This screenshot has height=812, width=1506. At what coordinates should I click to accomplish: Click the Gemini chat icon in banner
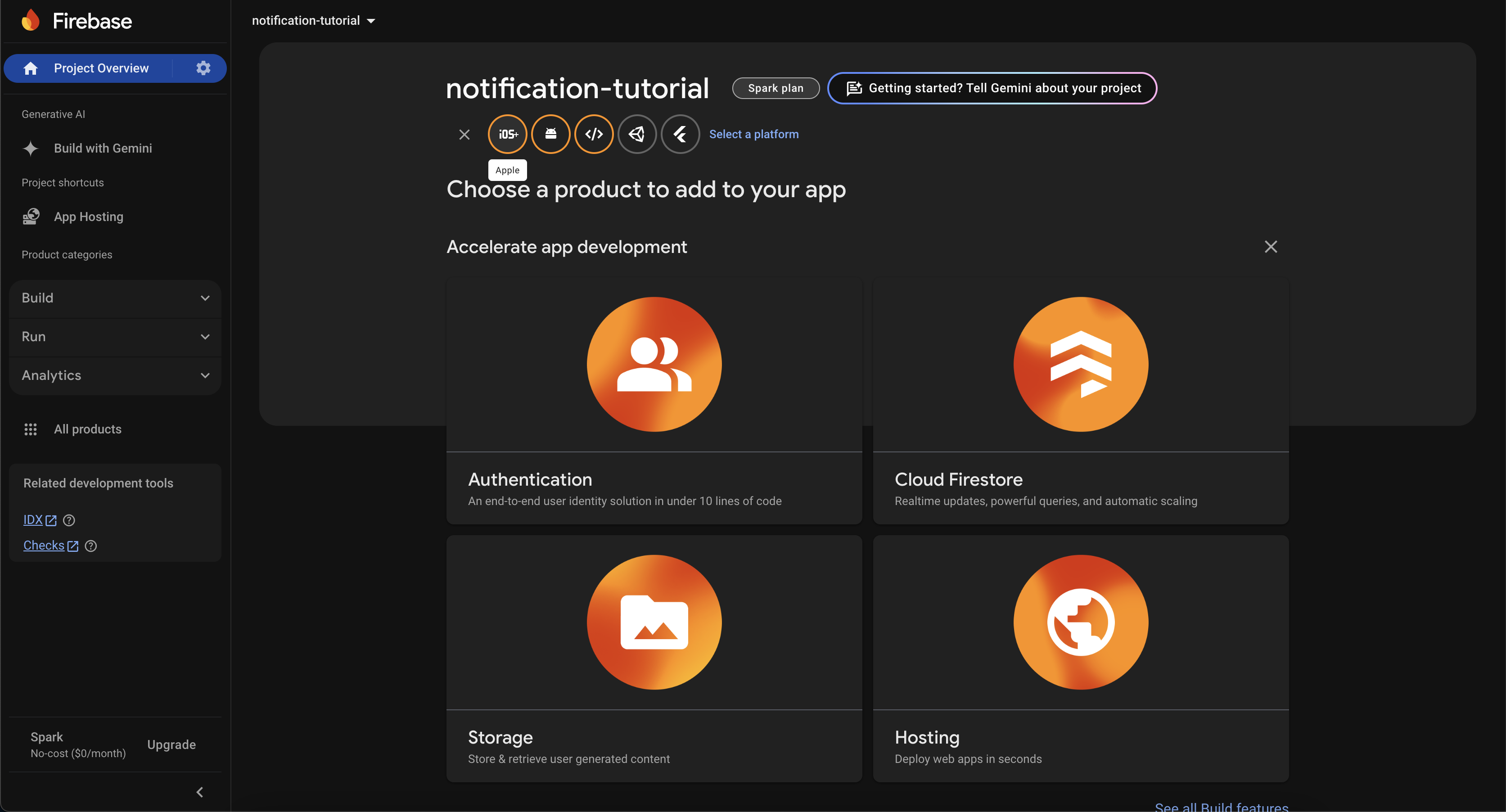pos(854,88)
